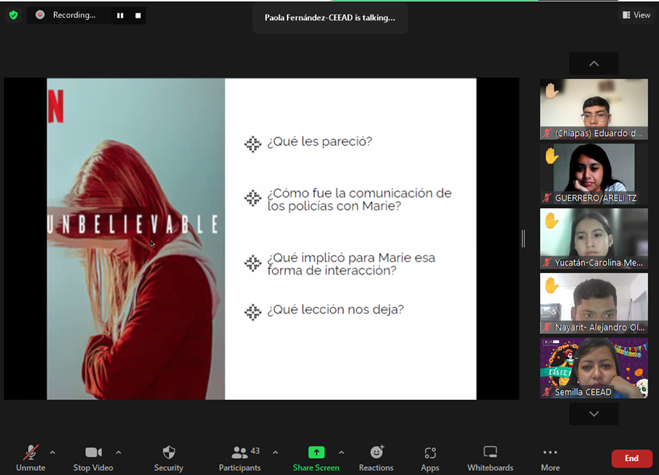Open the Apps panel
This screenshot has height=475, width=659.
[430, 458]
